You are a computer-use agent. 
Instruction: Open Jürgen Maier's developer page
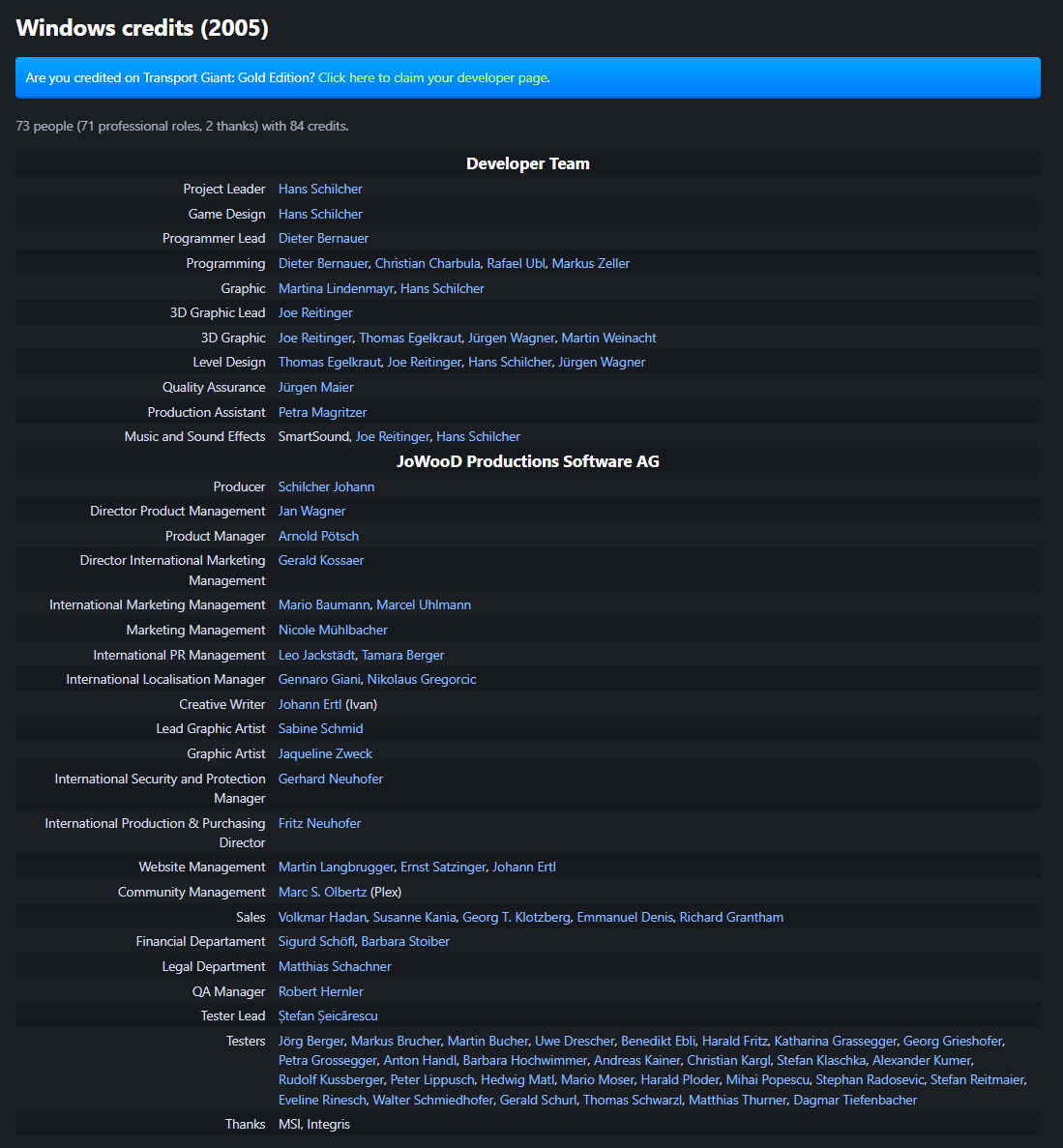(315, 387)
